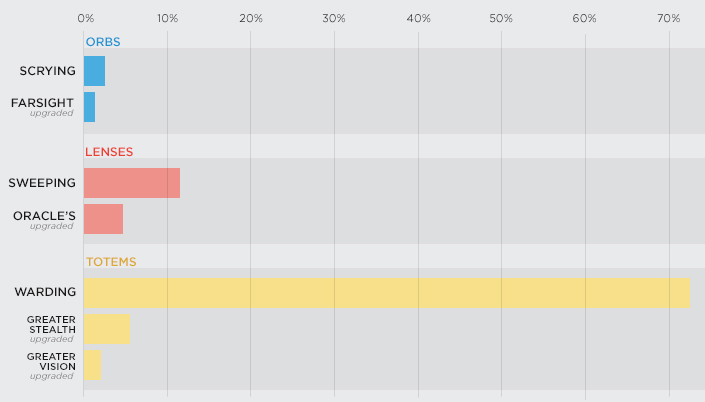The height and width of the screenshot is (402, 705).
Task: Click the SWEEPING row label
Action: point(42,183)
